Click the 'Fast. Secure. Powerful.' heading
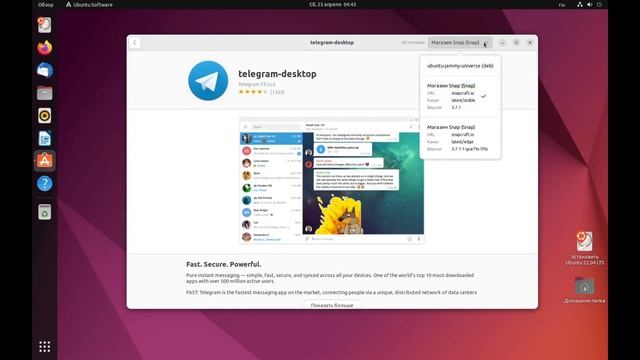This screenshot has width=640, height=360. click(224, 264)
